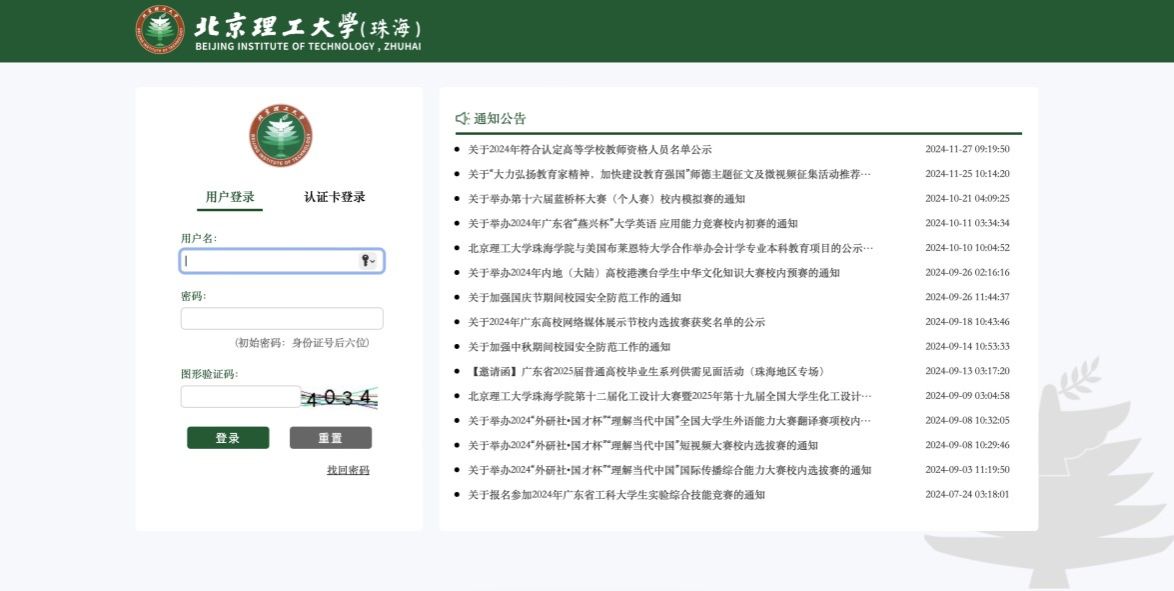
Task: Open the 网络媒体展示节校内选拔赛获奖名单 notice
Action: pos(616,323)
